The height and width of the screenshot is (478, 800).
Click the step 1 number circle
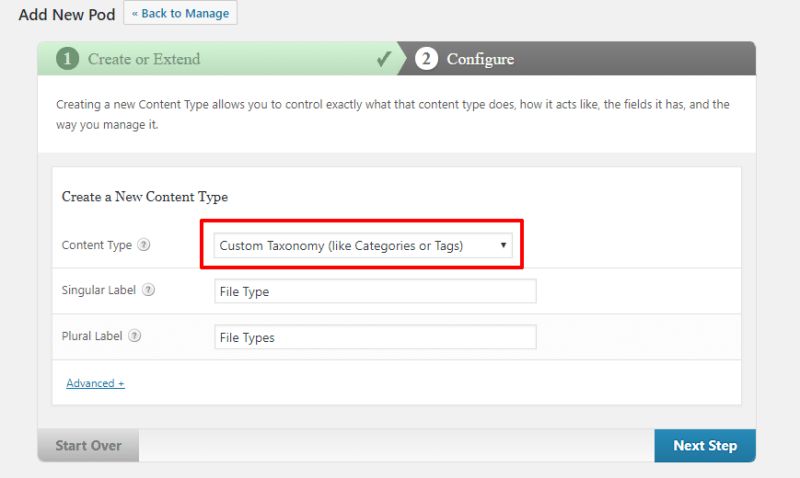67,59
